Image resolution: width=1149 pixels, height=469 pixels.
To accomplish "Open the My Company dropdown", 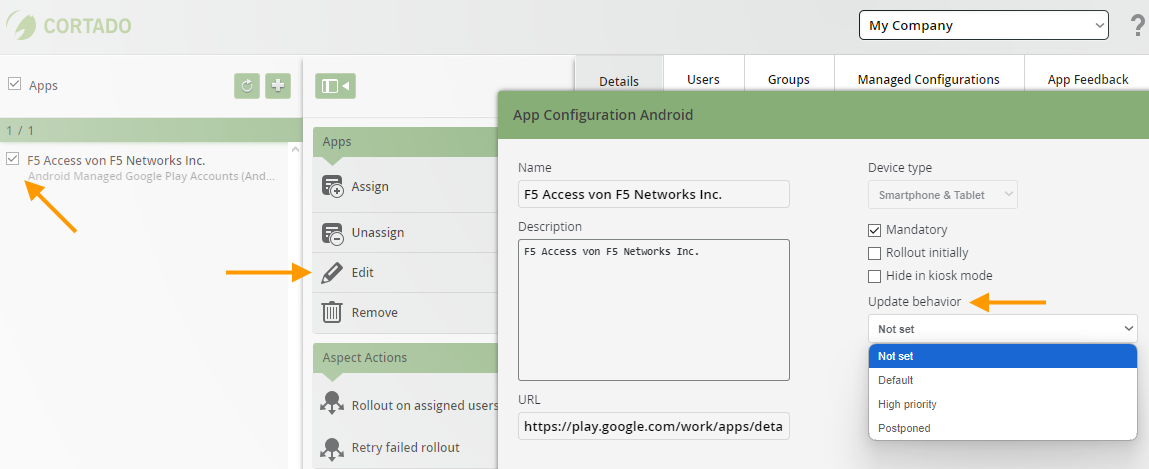I will [x=984, y=26].
